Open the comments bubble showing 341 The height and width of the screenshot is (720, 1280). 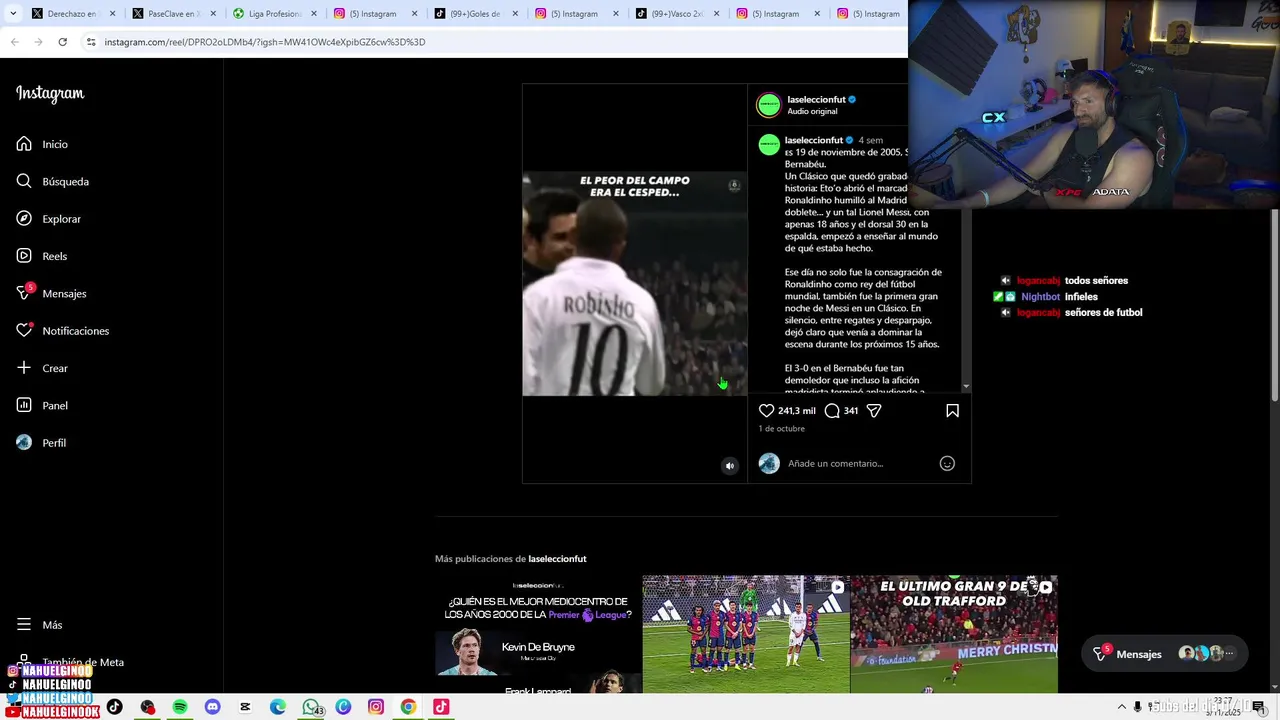[832, 411]
